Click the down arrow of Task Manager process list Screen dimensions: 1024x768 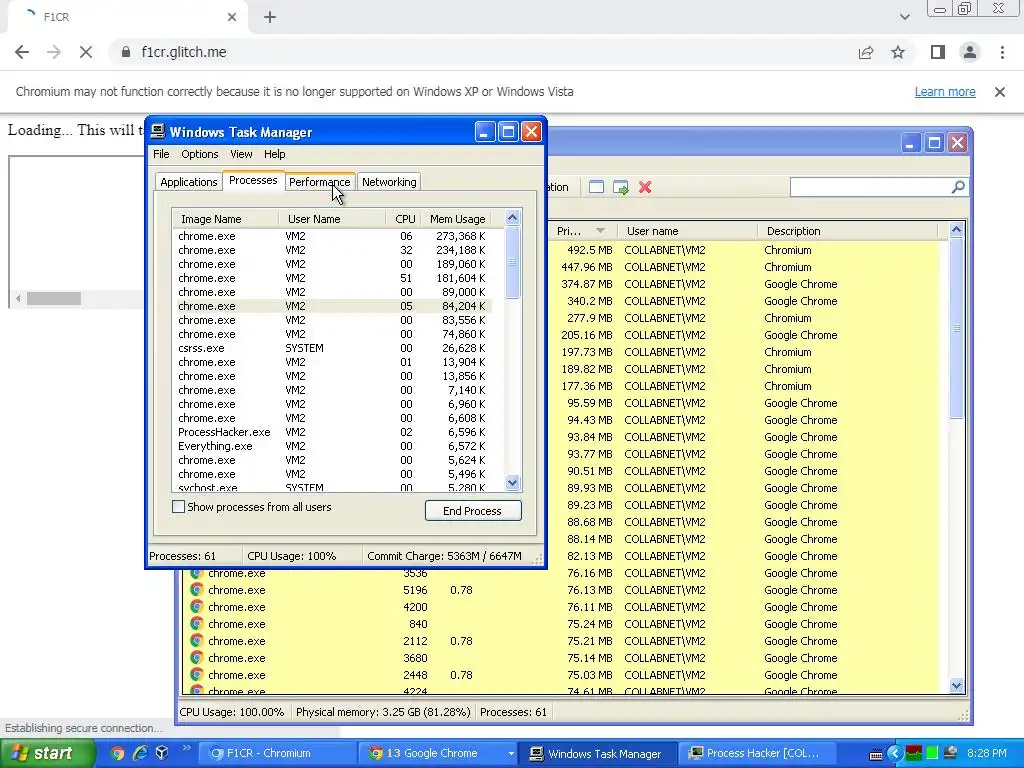click(513, 483)
